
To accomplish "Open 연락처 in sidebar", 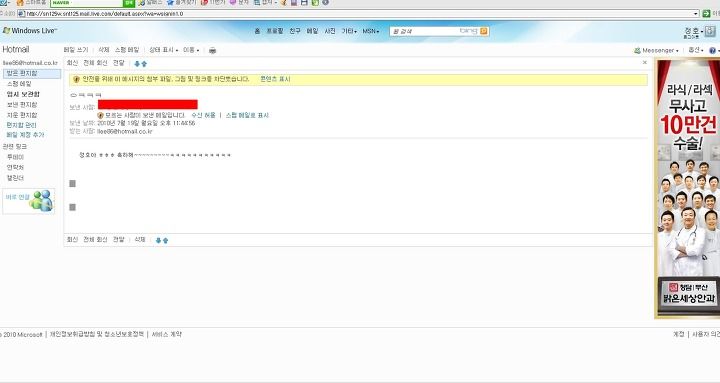I will [x=15, y=168].
